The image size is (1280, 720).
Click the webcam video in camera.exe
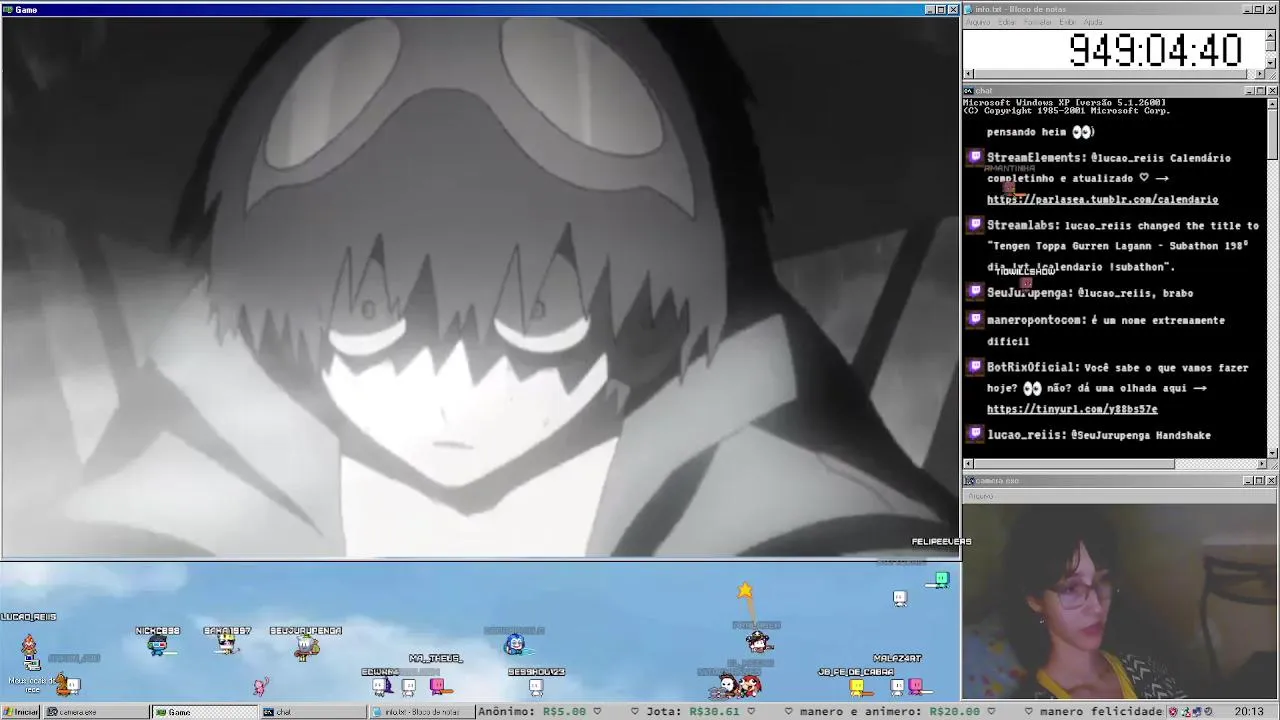(x=1120, y=601)
